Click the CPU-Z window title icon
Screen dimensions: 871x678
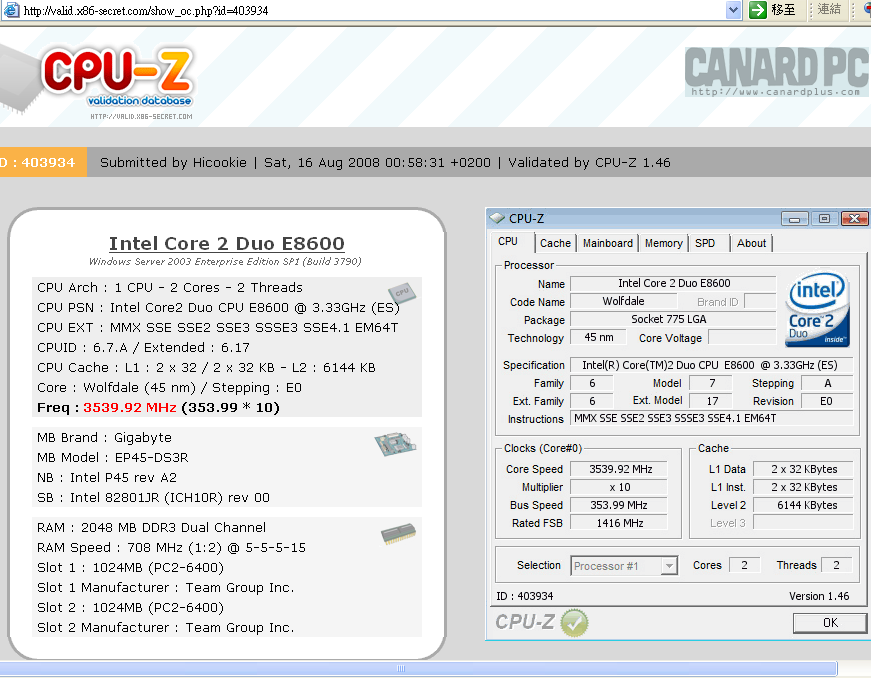tap(497, 218)
